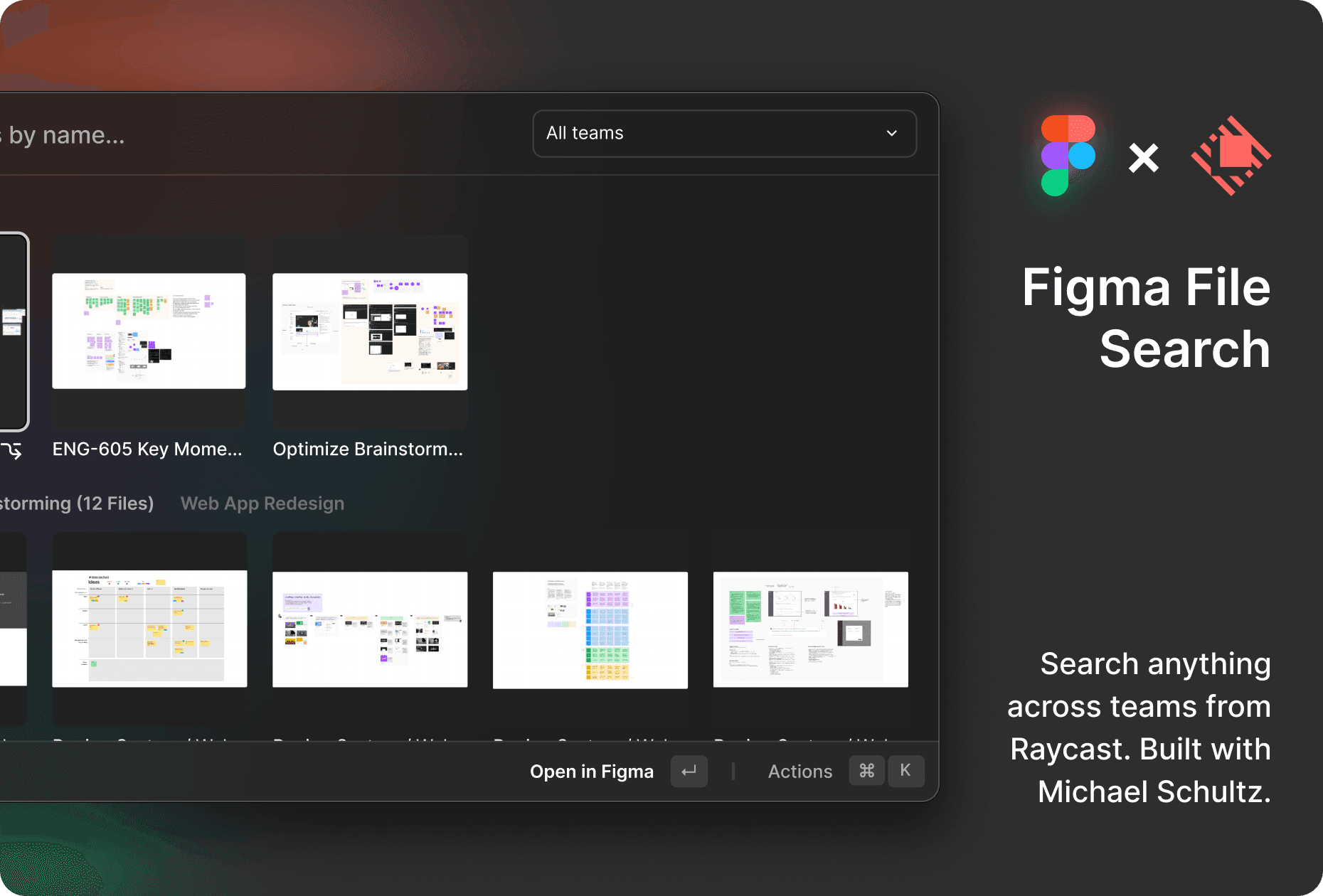1323x896 pixels.
Task: Select the Brainstorming (12 Files) section label
Action: point(77,503)
